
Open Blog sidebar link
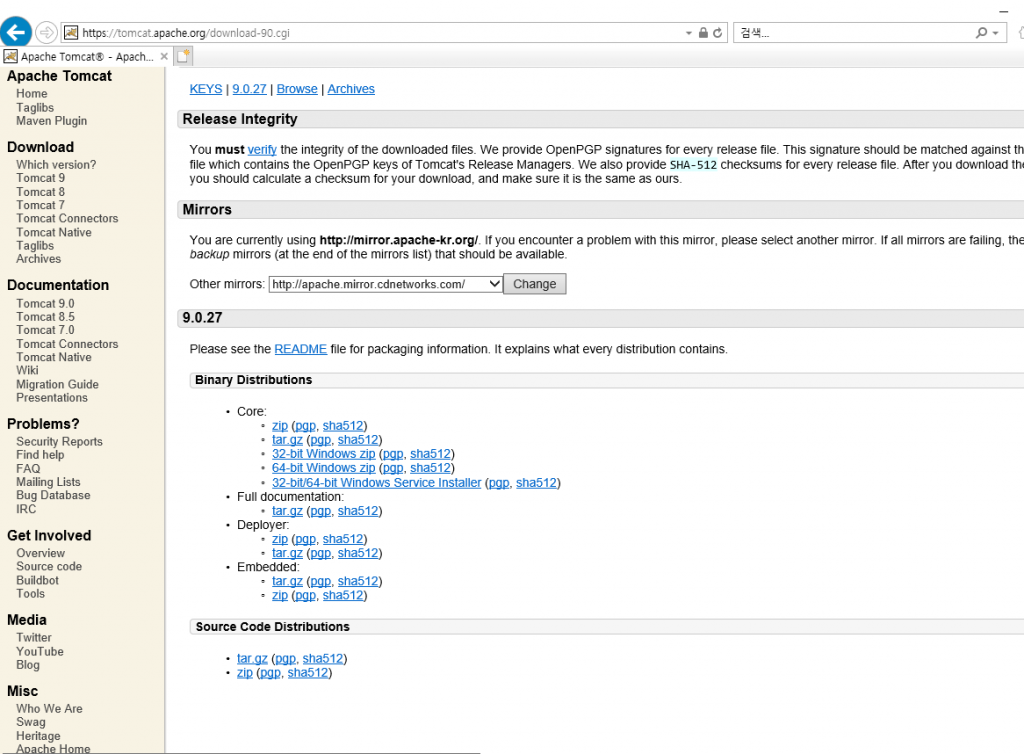(x=28, y=665)
